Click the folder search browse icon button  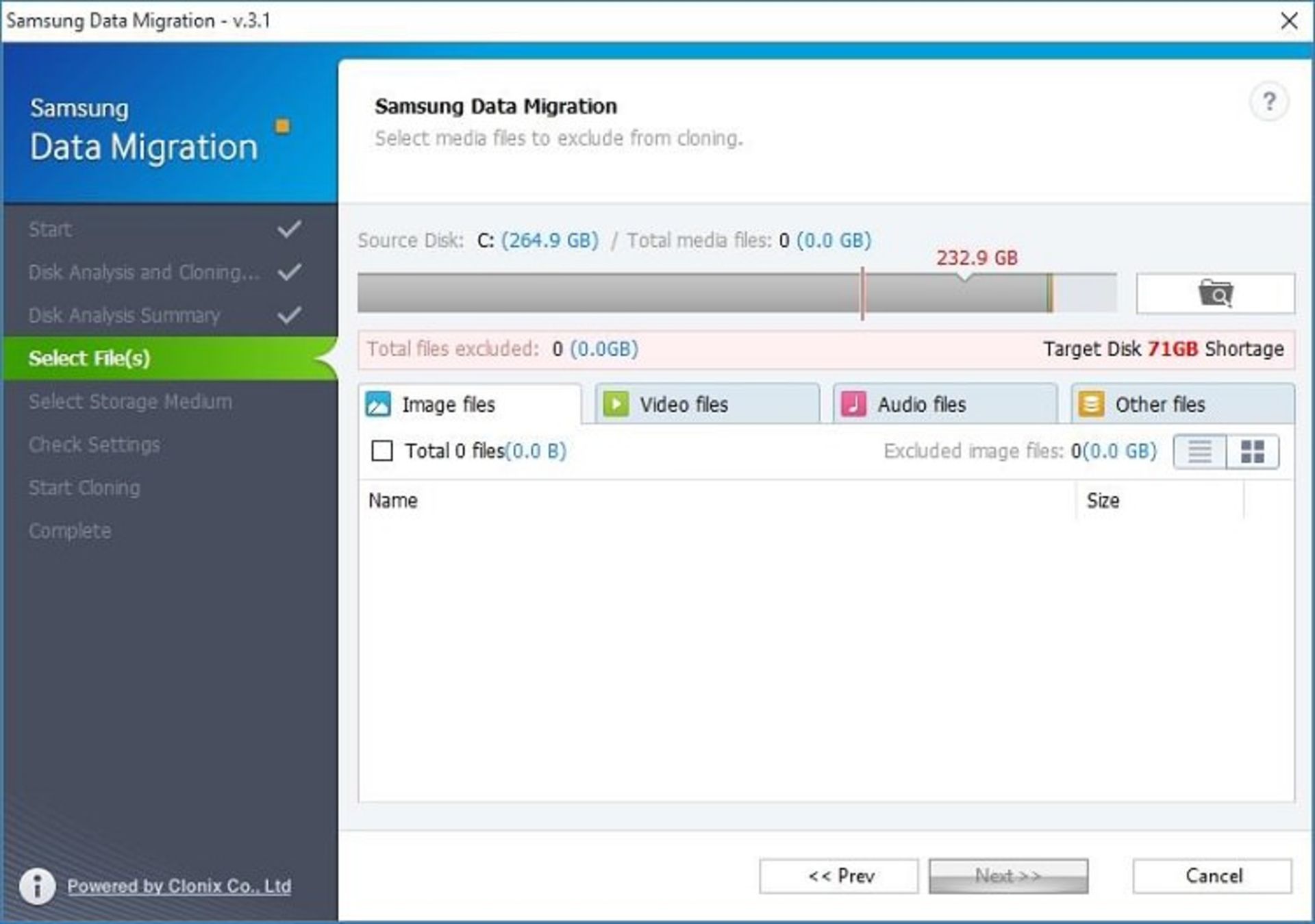pyautogui.click(x=1215, y=293)
